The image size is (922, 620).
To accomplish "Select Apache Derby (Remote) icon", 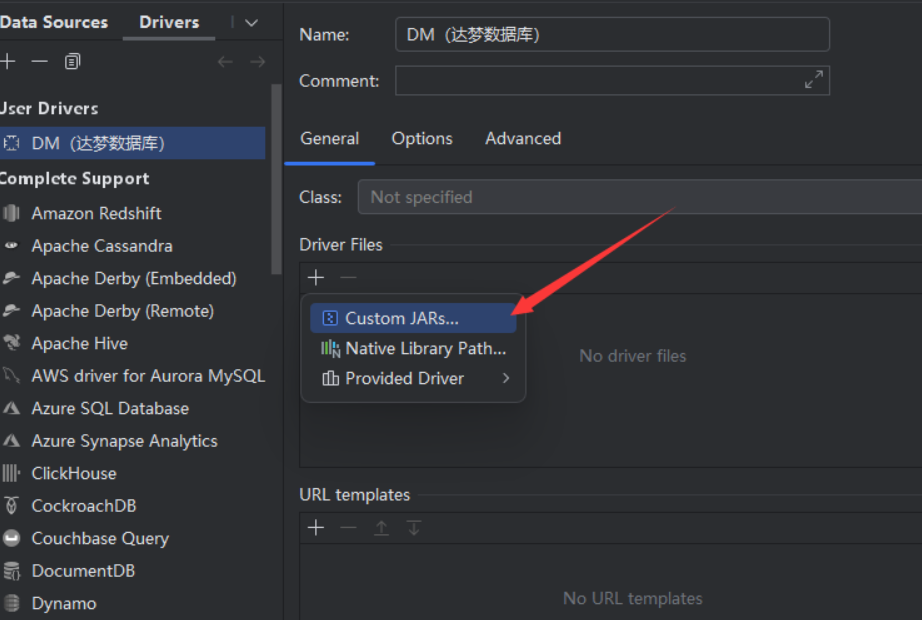I will 11,310.
